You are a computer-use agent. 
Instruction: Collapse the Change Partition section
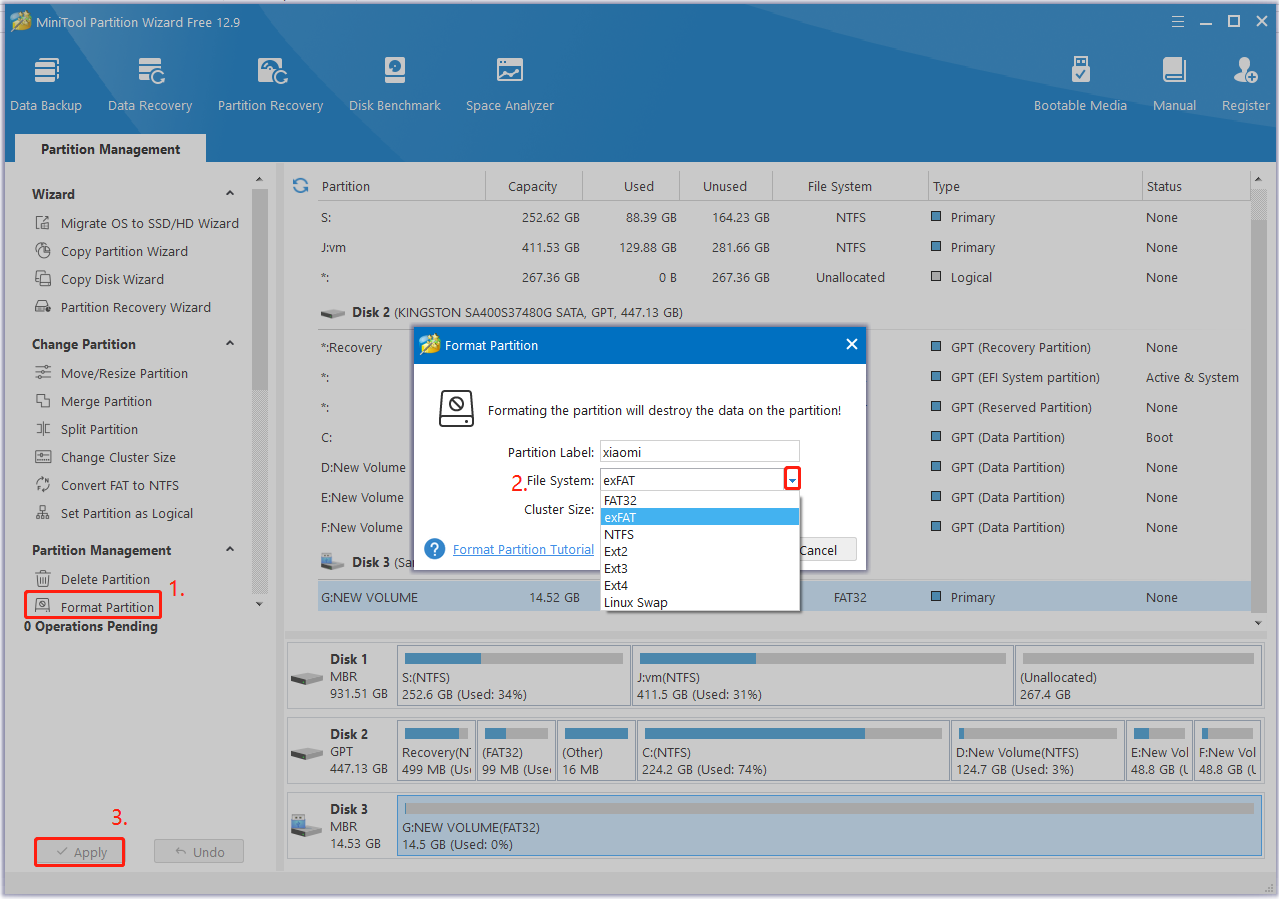tap(230, 344)
